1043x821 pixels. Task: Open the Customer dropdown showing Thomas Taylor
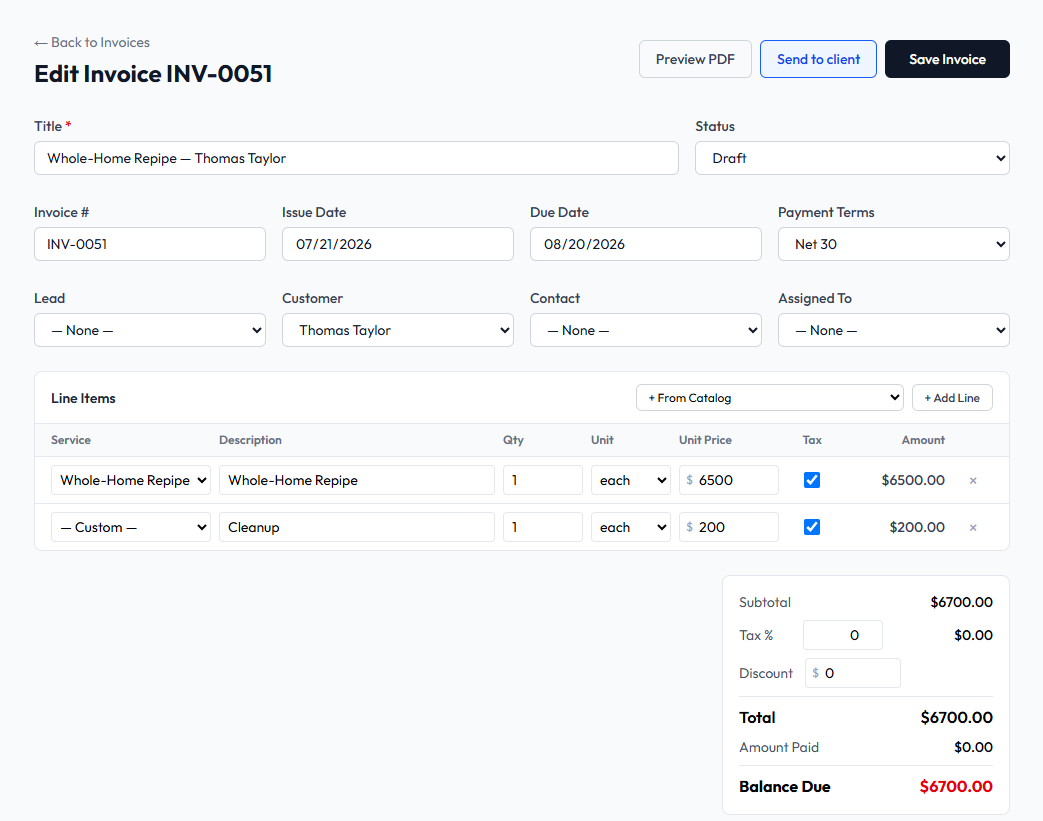(398, 330)
